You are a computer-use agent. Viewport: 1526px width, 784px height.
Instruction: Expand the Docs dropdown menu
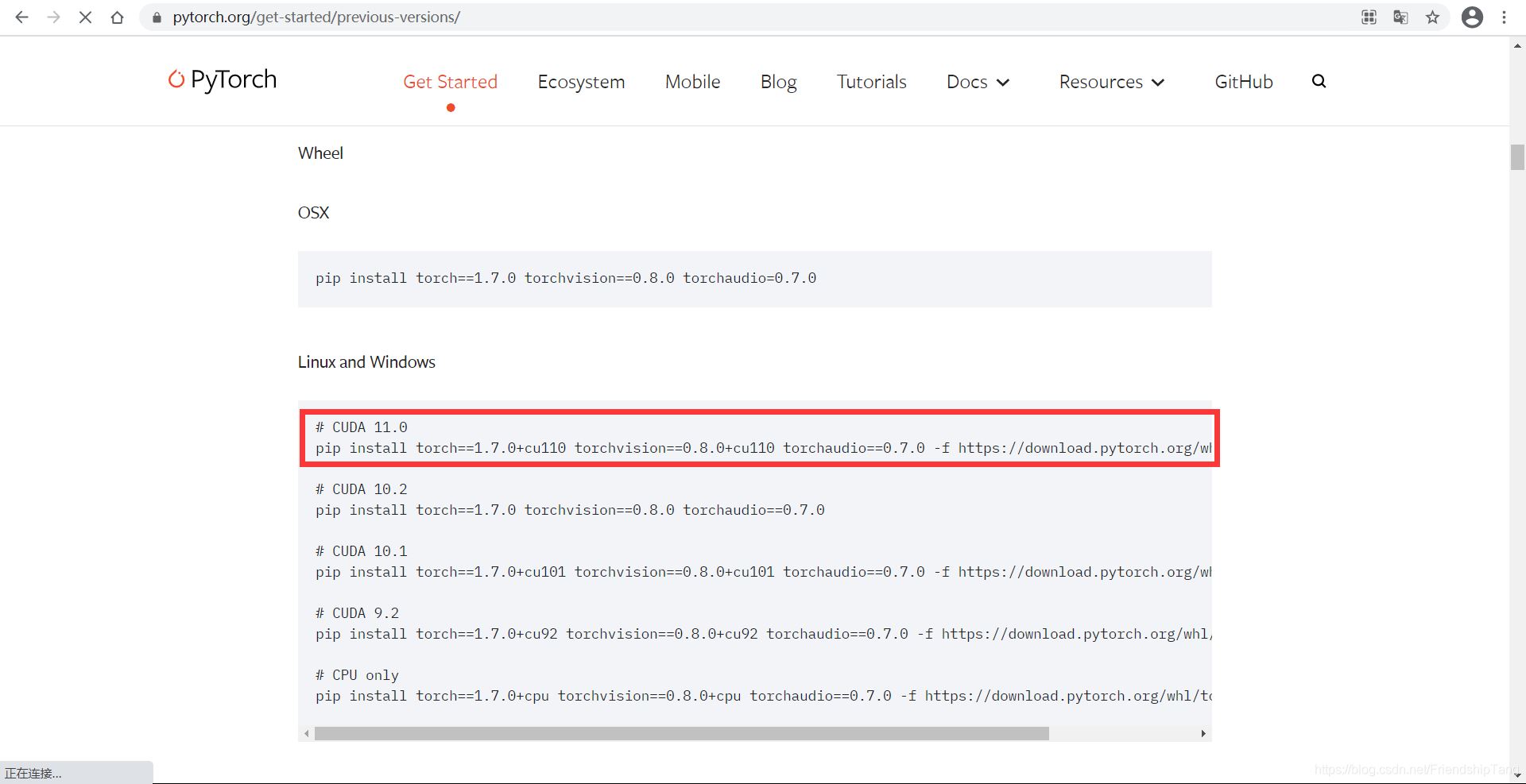coord(978,82)
